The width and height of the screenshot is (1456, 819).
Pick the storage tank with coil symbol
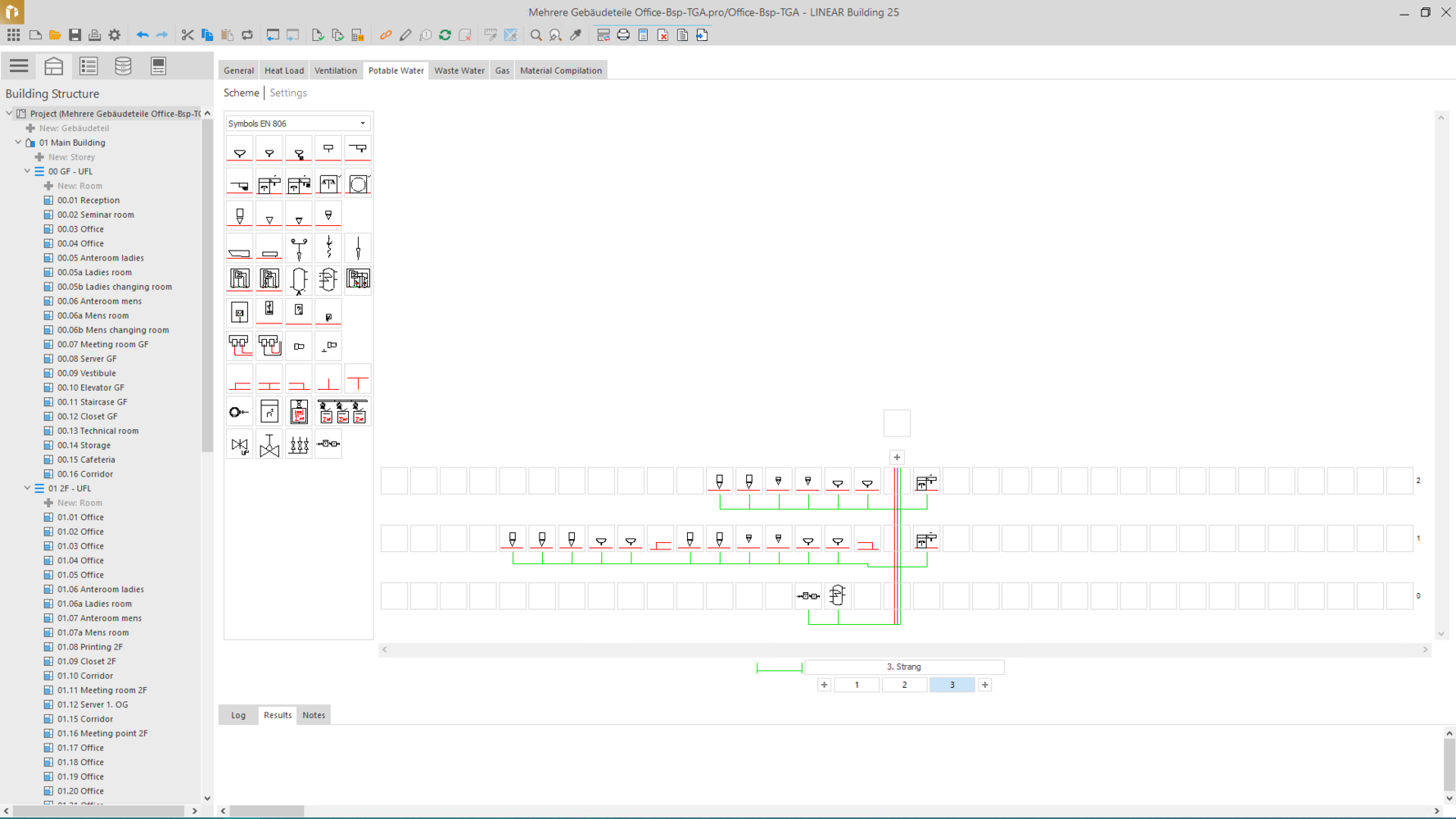[x=328, y=279]
